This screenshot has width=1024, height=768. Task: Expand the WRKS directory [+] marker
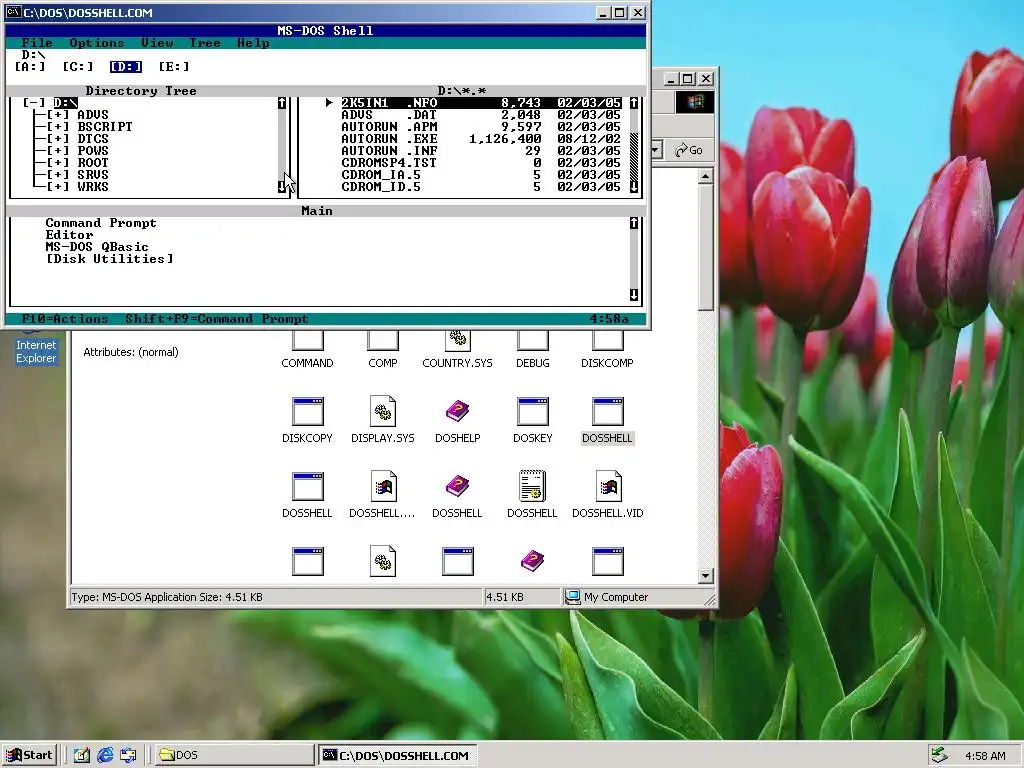click(58, 187)
